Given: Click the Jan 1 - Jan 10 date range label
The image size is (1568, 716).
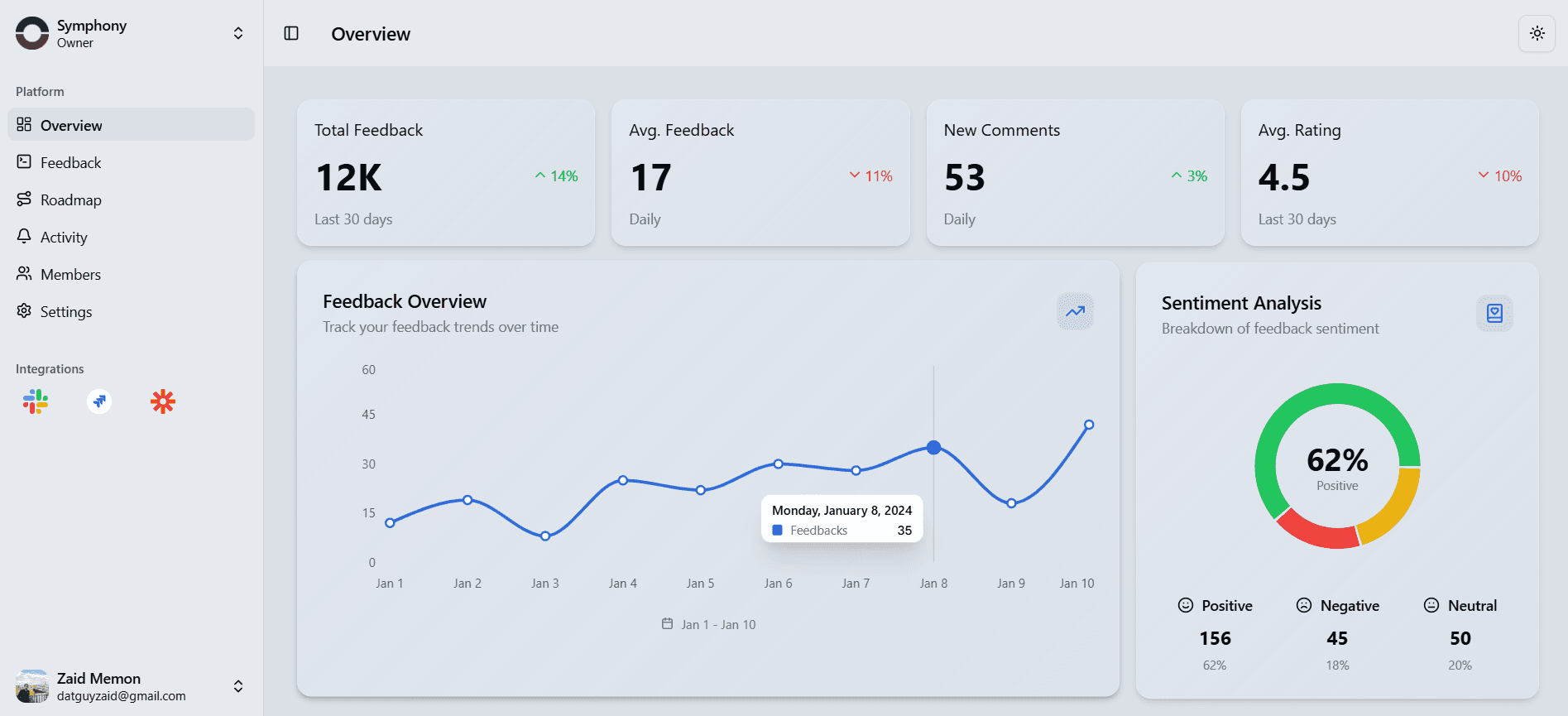Looking at the screenshot, I should pos(718,624).
